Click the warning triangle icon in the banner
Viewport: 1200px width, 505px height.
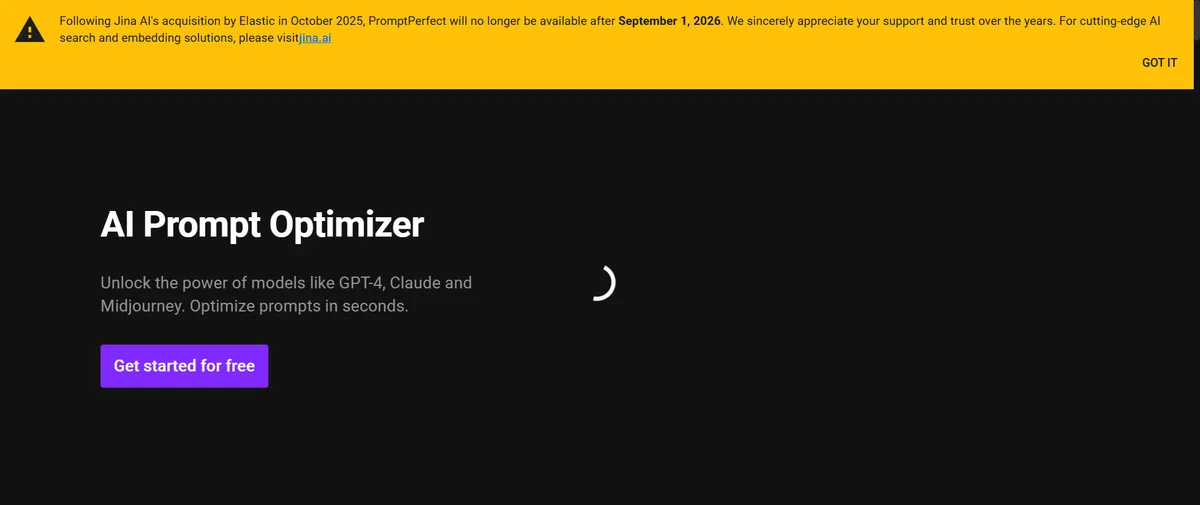point(30,29)
